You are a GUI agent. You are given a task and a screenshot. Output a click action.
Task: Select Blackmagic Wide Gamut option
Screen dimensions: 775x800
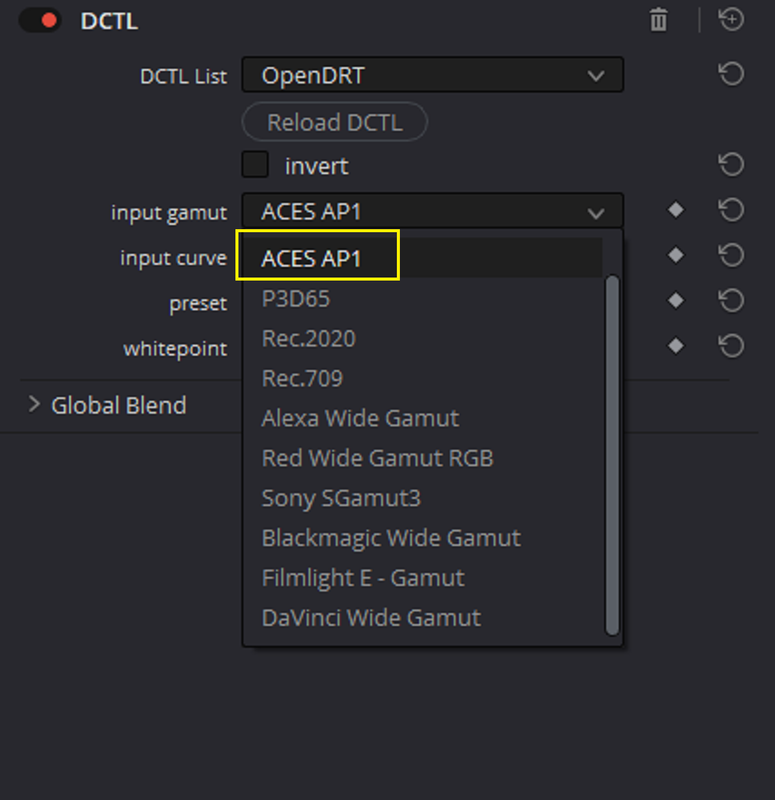click(423, 538)
